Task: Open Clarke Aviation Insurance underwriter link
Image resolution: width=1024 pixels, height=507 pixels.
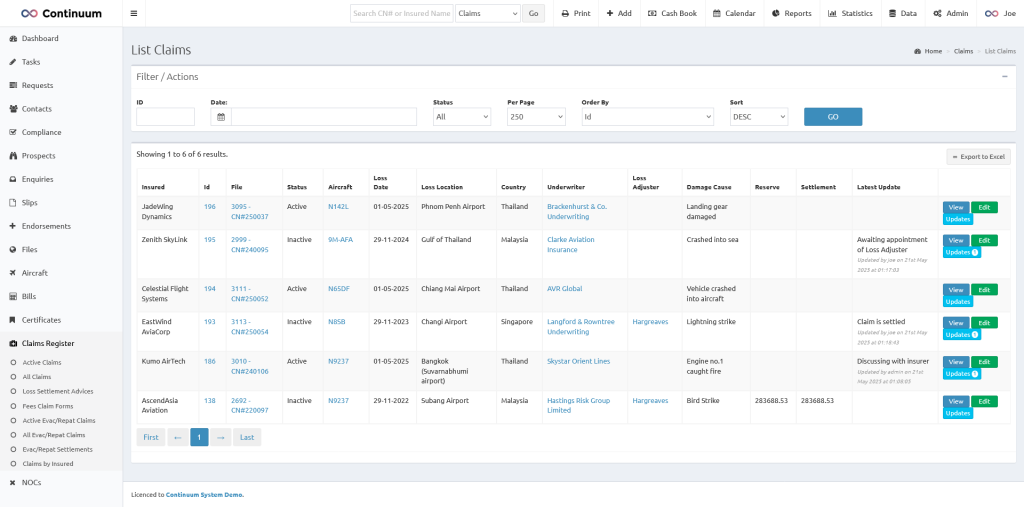Action: [571, 244]
